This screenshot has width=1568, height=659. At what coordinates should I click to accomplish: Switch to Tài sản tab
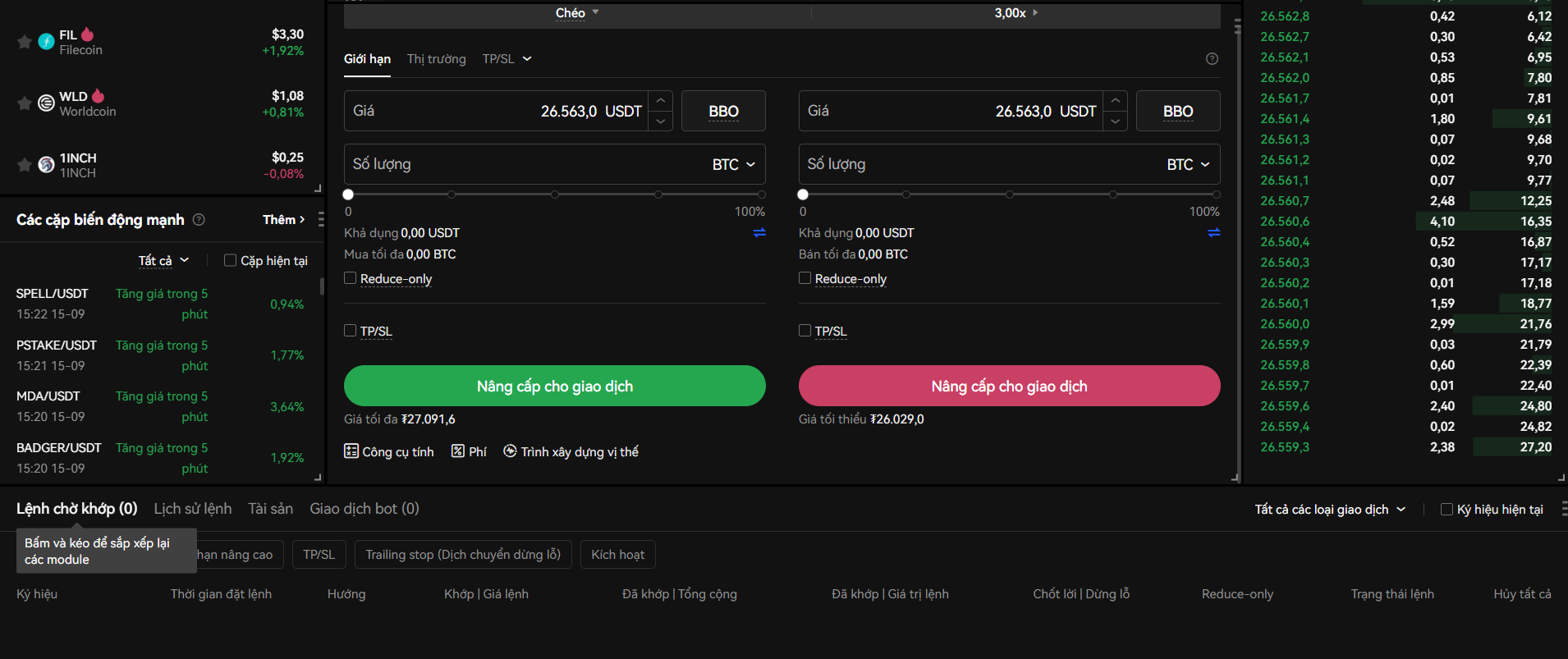[x=270, y=509]
